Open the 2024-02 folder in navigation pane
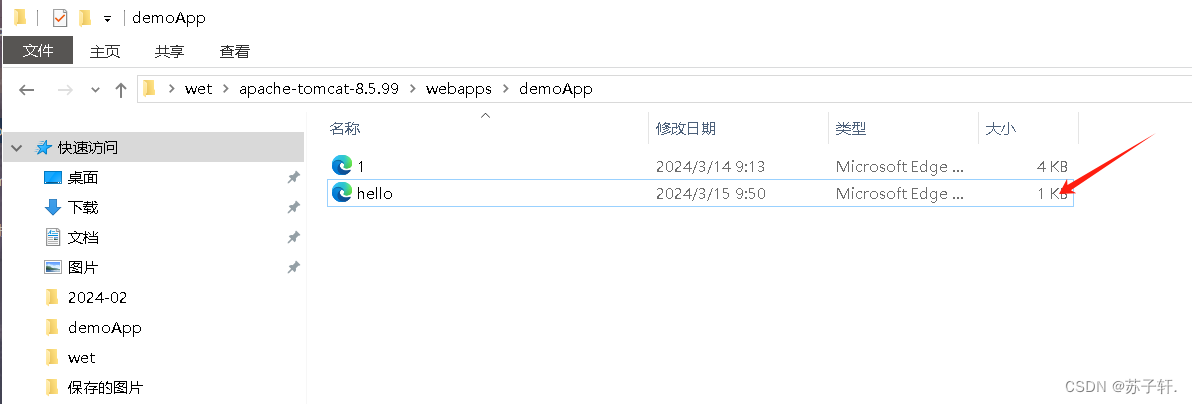The height and width of the screenshot is (404, 1192). pyautogui.click(x=97, y=297)
